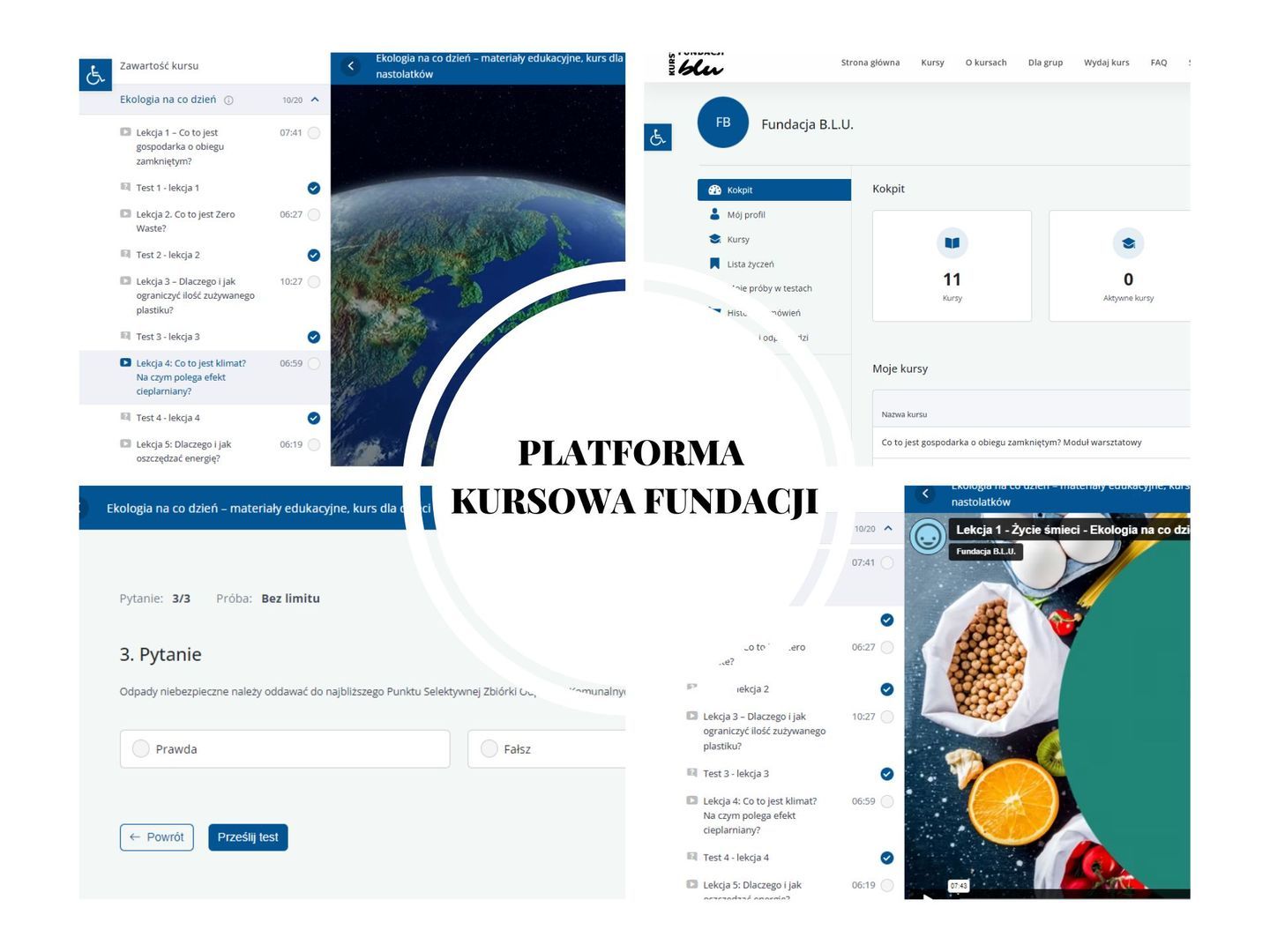This screenshot has width=1270, height=952.
Task: Open the Fundacja blu logo home link
Action: (x=696, y=63)
